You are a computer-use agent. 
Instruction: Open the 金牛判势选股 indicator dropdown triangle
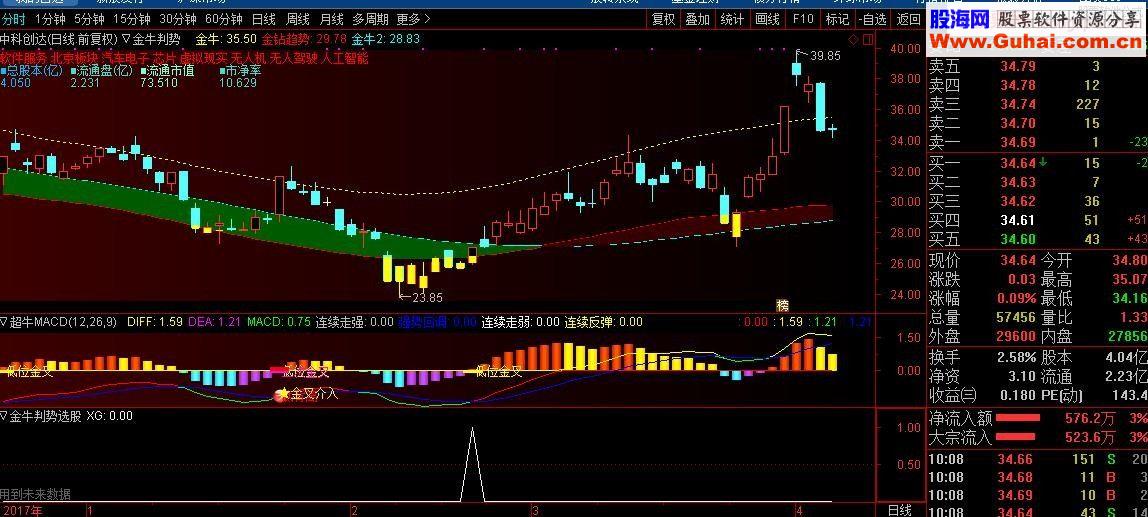click(4, 415)
